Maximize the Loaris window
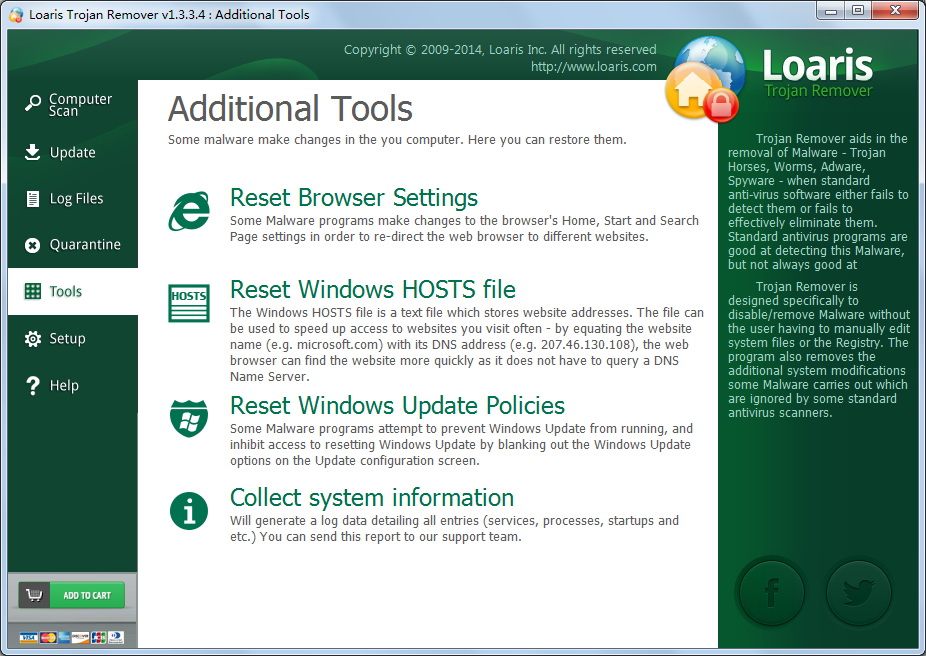 [x=858, y=11]
